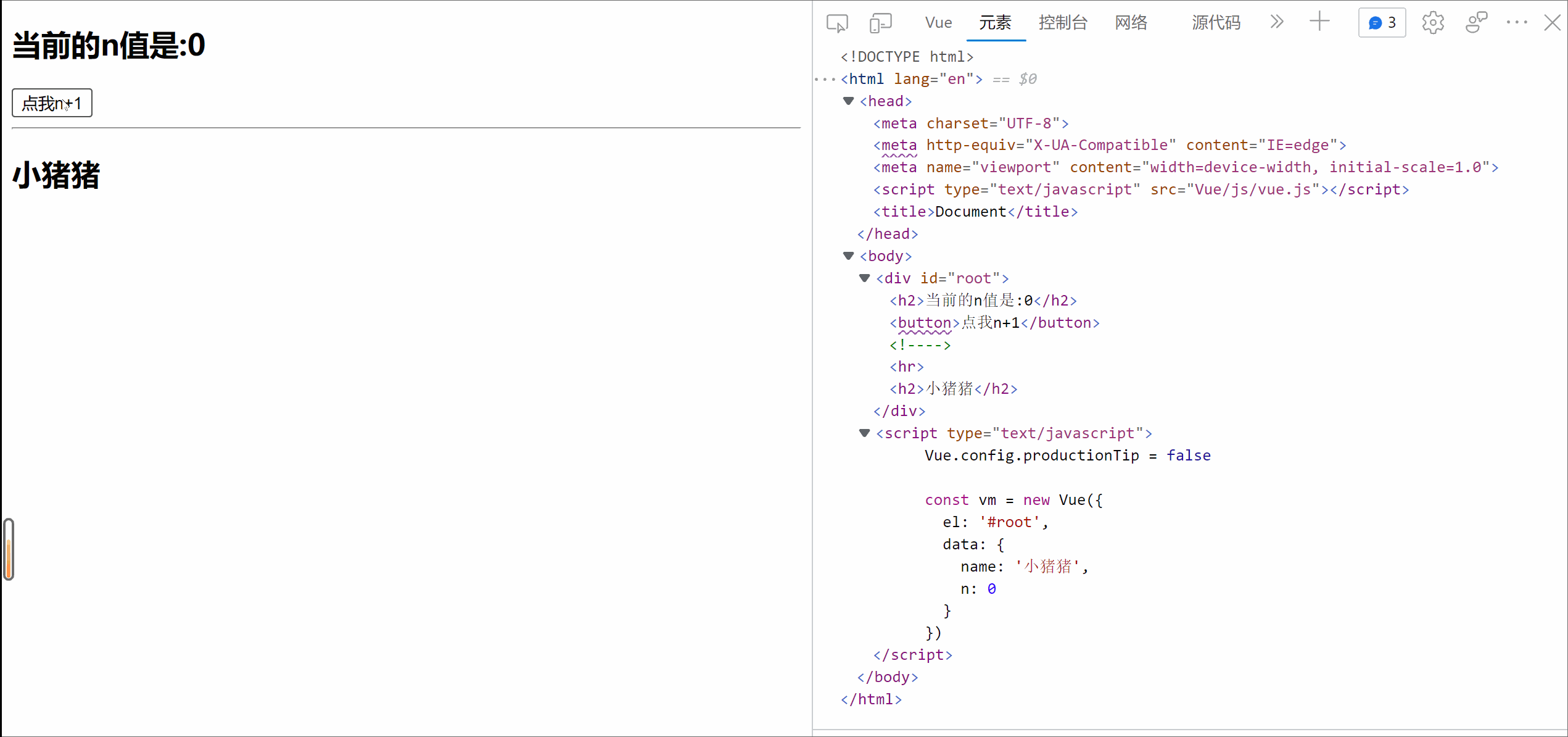
Task: Click the vue.js script source link
Action: click(x=1252, y=189)
